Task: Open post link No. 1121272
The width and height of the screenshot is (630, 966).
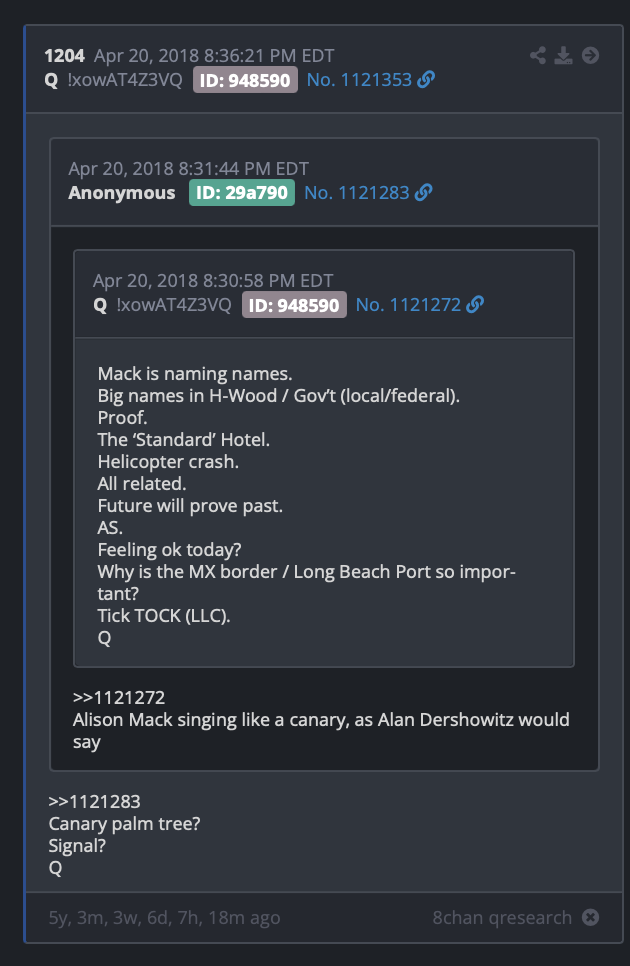Action: tap(408, 305)
